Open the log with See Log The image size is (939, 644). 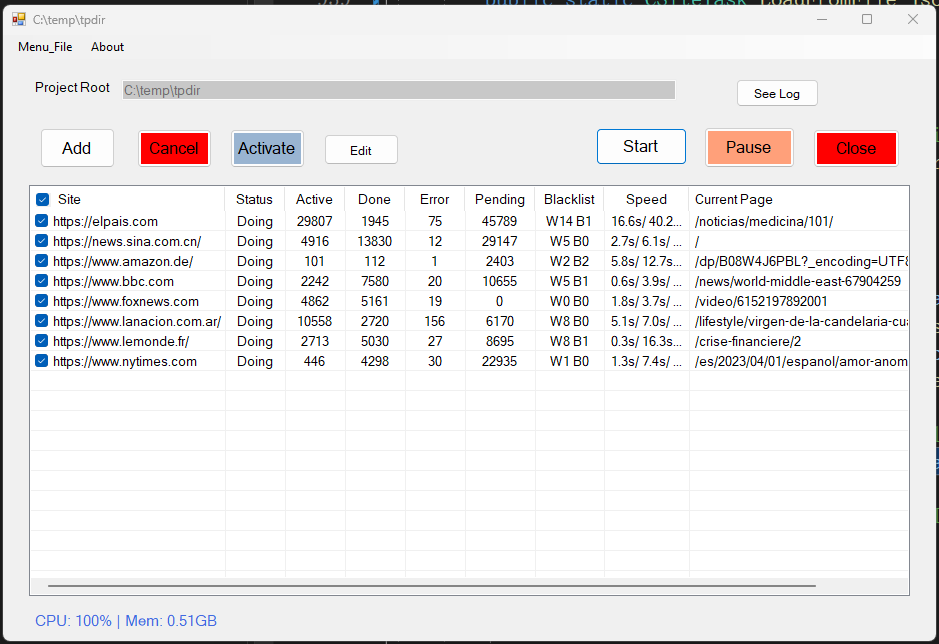(777, 93)
